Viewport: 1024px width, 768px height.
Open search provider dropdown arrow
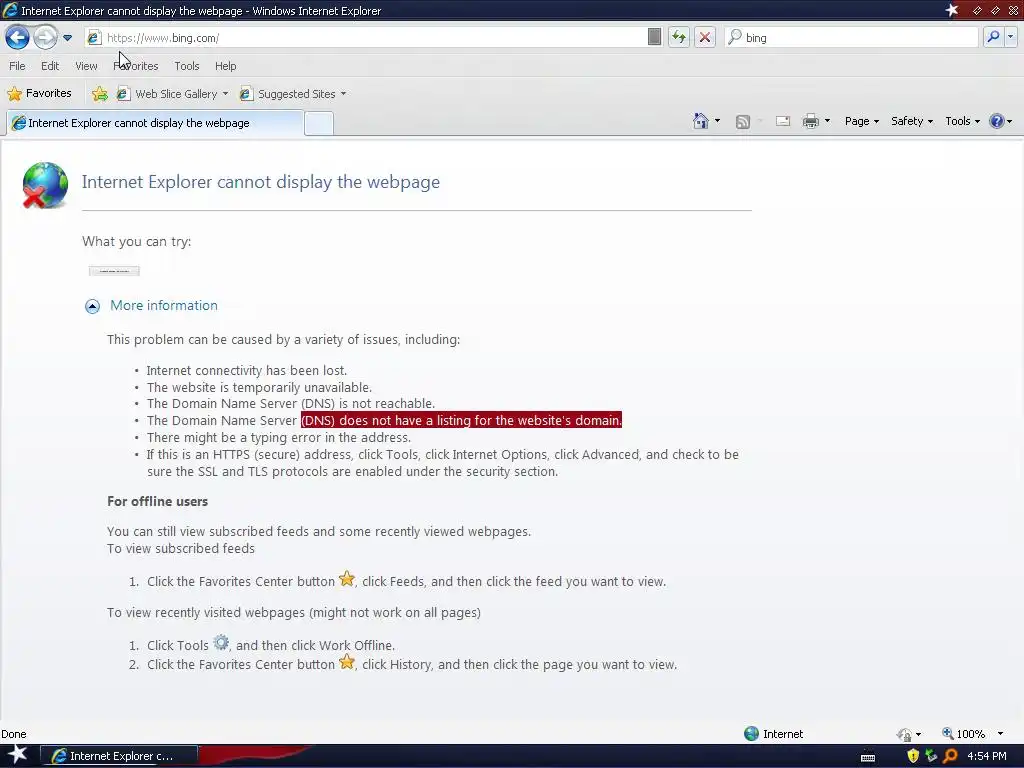coord(1010,37)
